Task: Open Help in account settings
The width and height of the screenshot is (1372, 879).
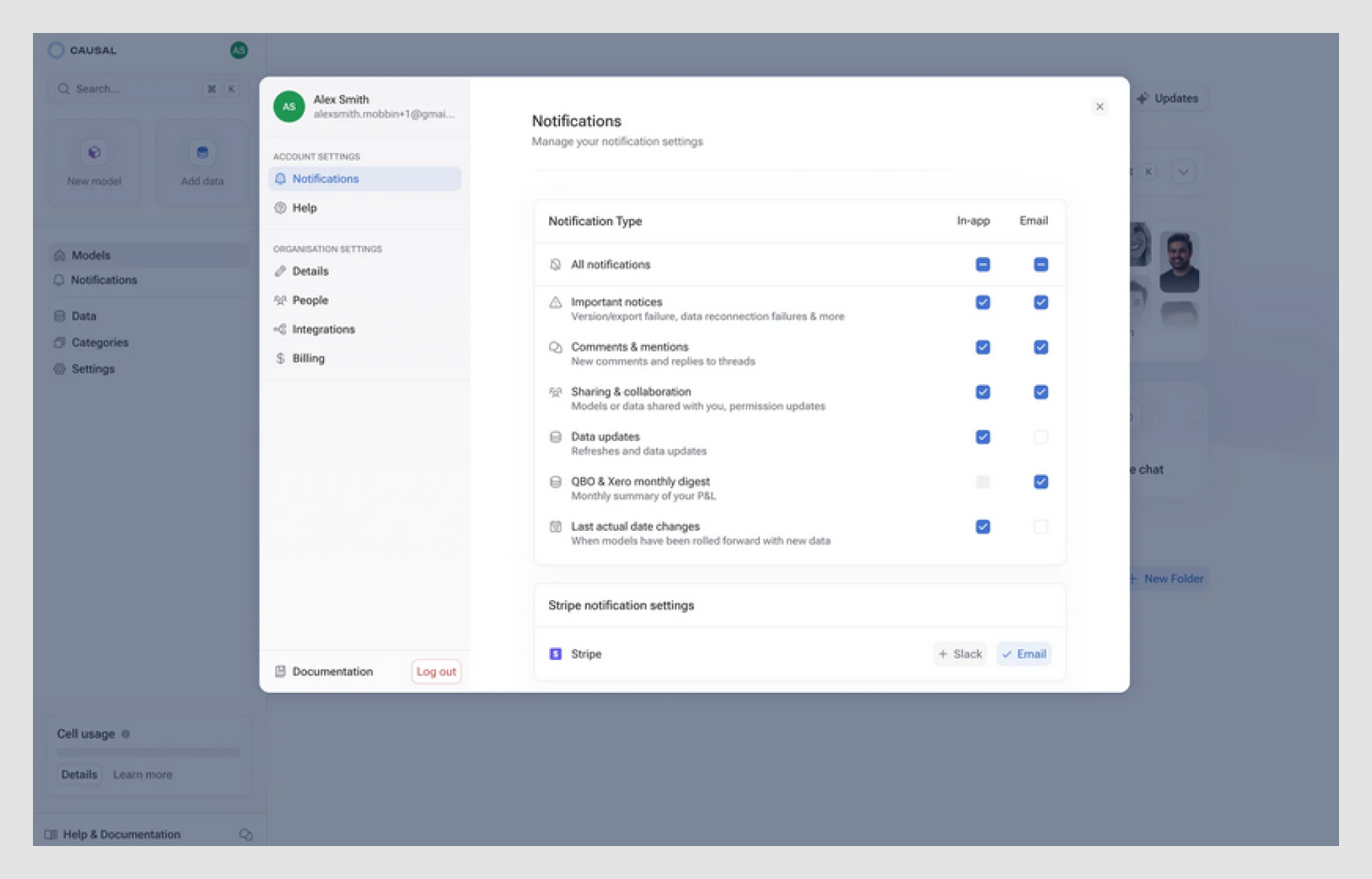Action: [x=364, y=207]
